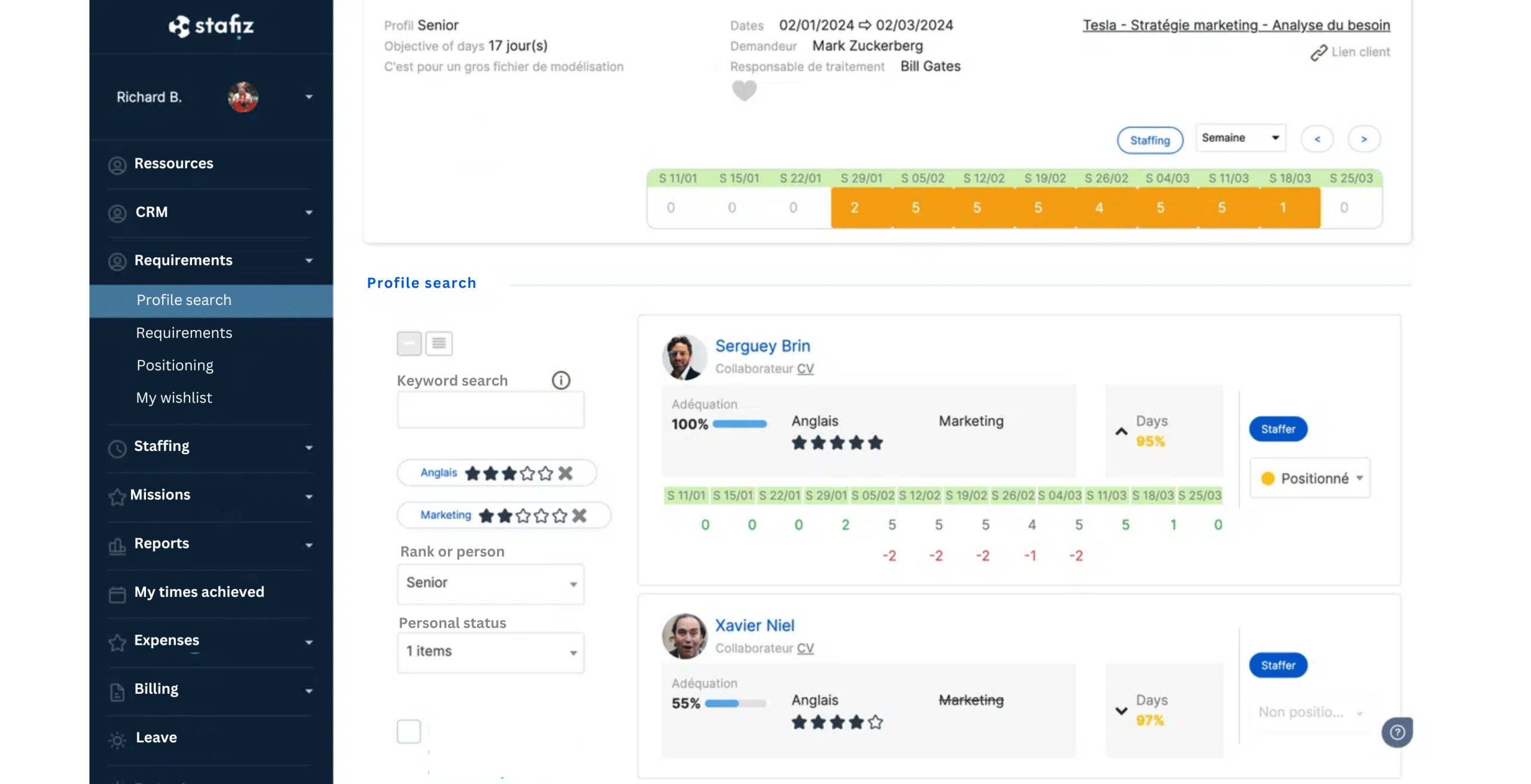The image size is (1531, 784).
Task: Open keyword search info icon
Action: point(560,380)
